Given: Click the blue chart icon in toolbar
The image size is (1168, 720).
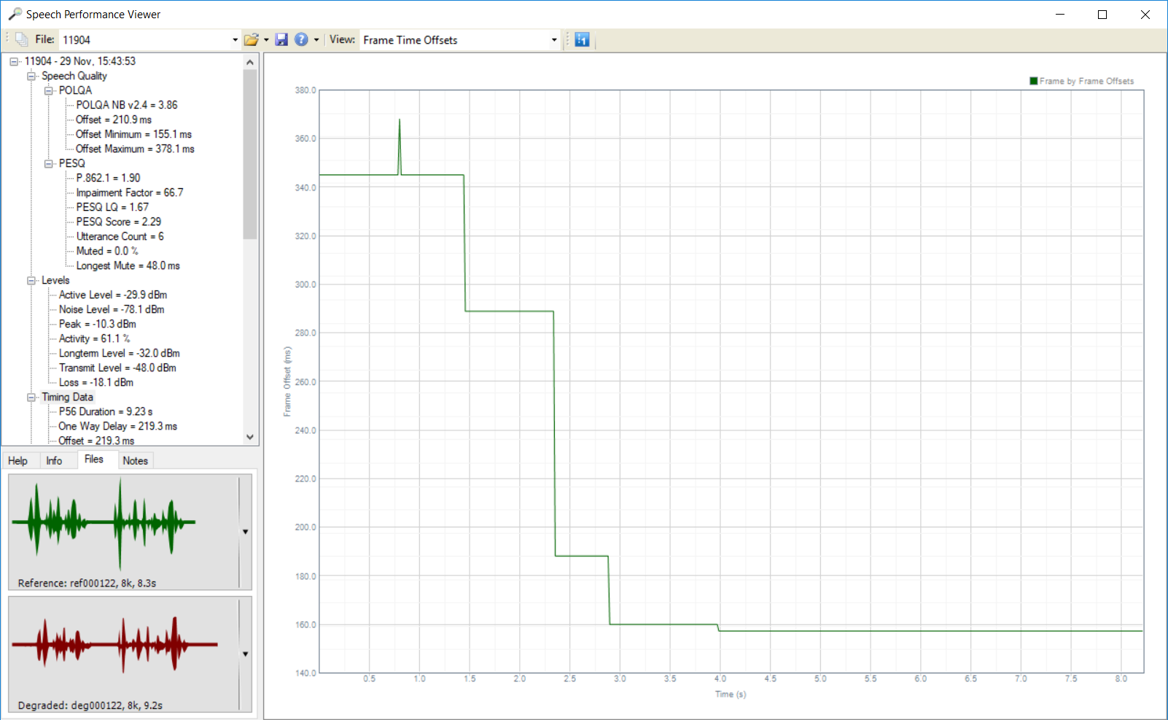Looking at the screenshot, I should 582,40.
